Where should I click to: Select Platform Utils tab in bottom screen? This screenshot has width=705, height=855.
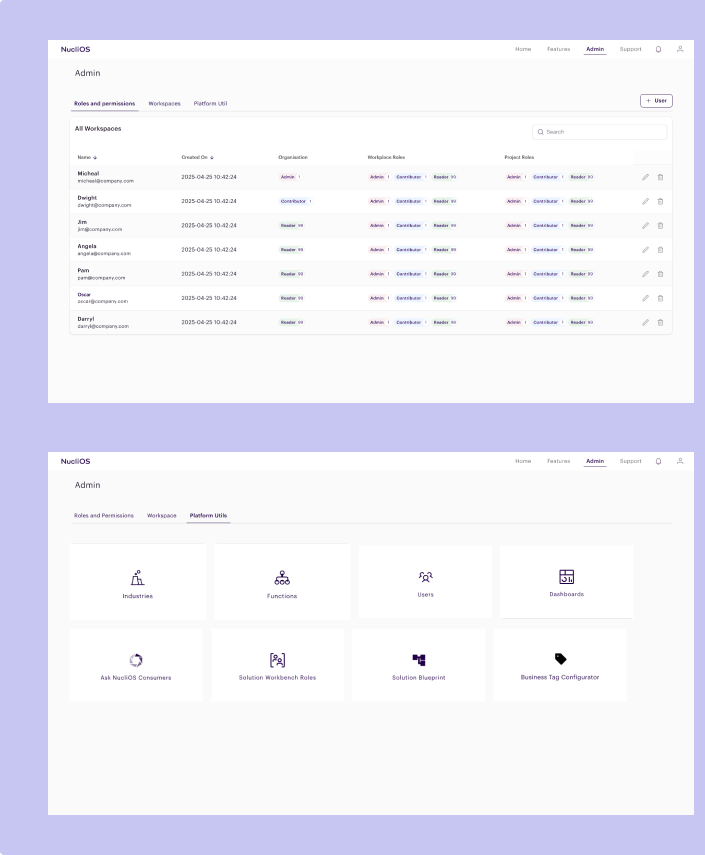click(208, 515)
